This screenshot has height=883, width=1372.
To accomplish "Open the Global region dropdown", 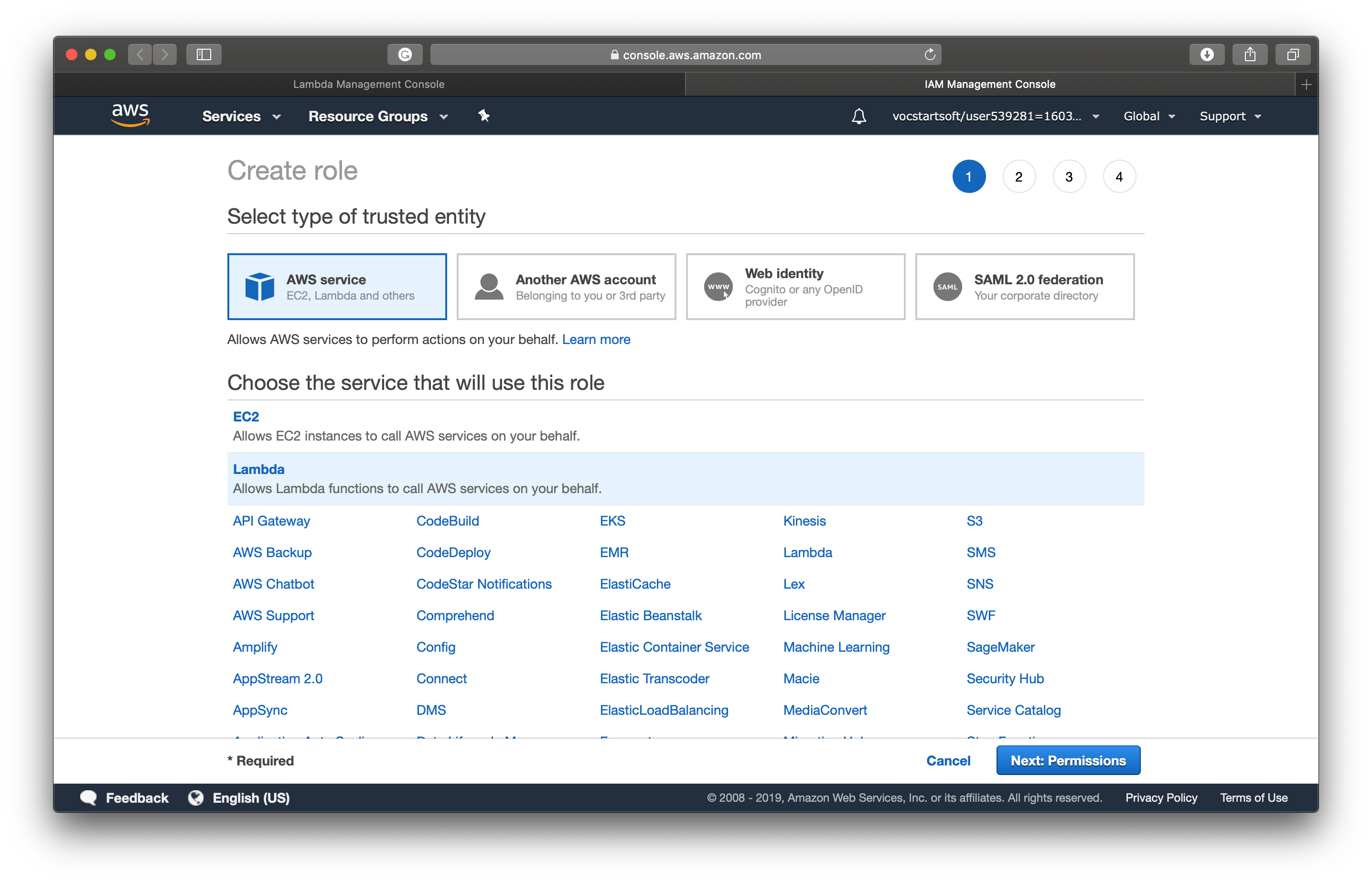I will tap(1148, 117).
